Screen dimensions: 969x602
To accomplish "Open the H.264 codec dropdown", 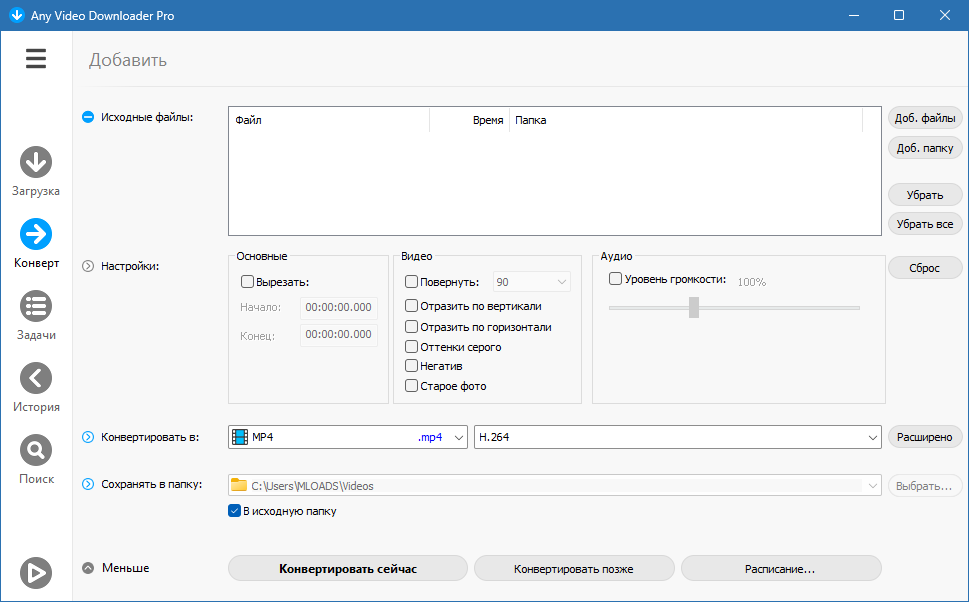I will coord(677,437).
